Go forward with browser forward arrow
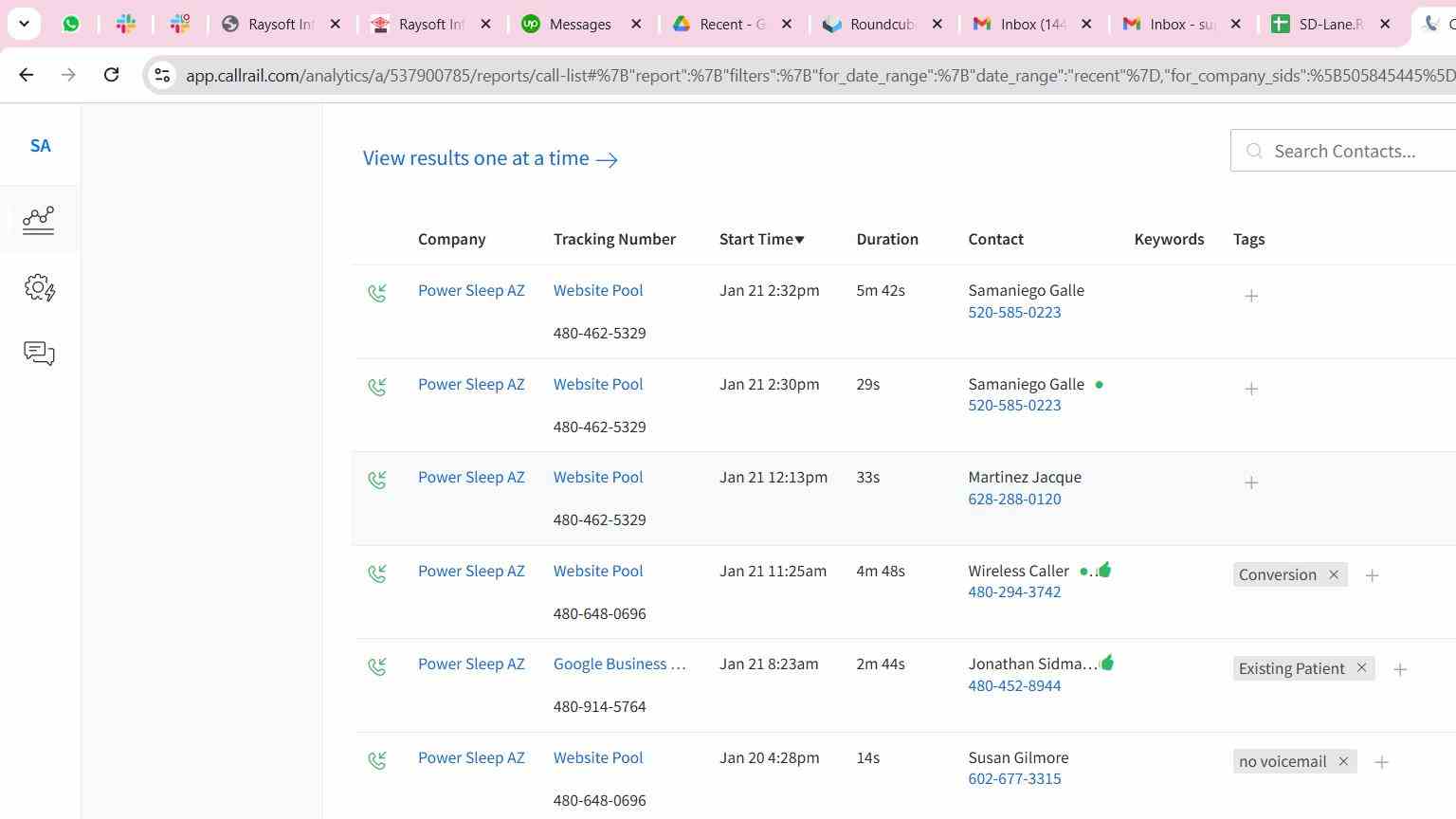The height and width of the screenshot is (819, 1456). [x=68, y=74]
